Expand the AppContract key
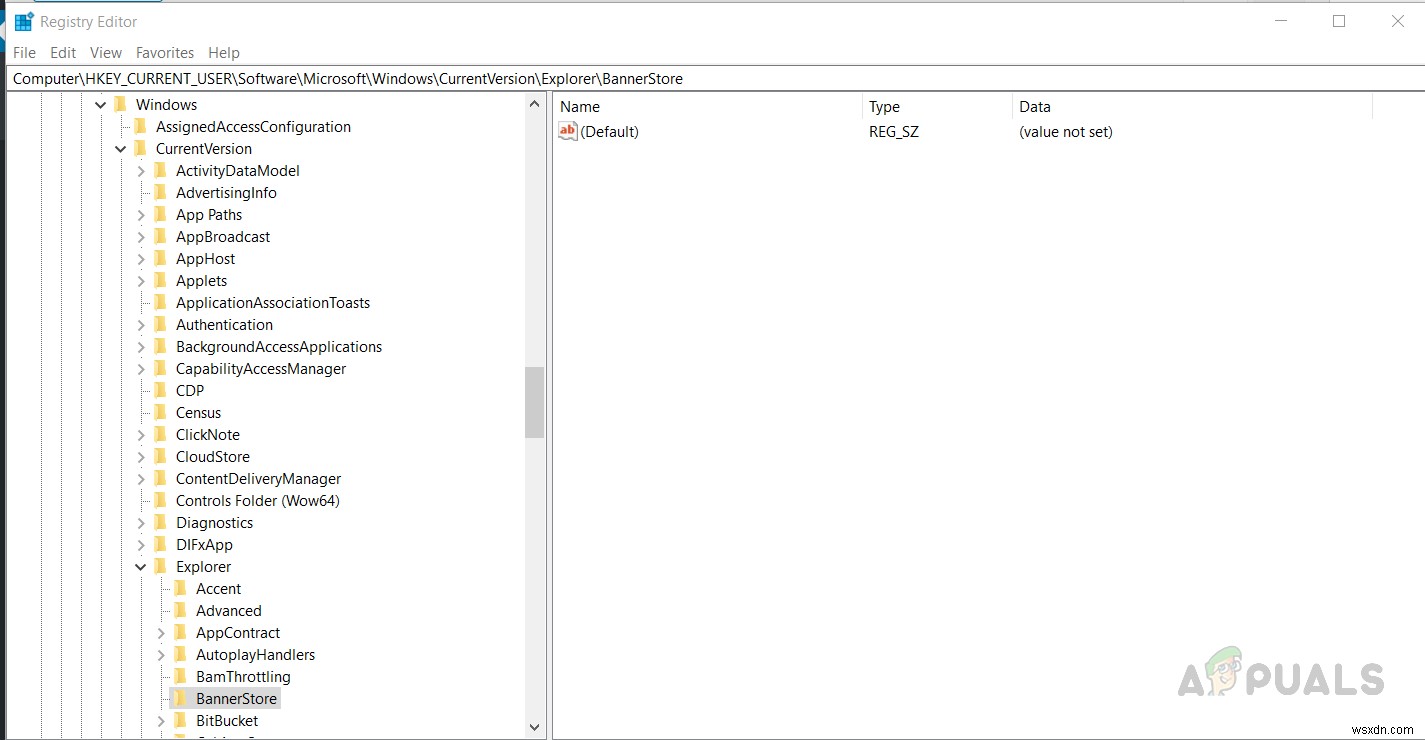Viewport: 1425px width, 740px height. [x=161, y=633]
